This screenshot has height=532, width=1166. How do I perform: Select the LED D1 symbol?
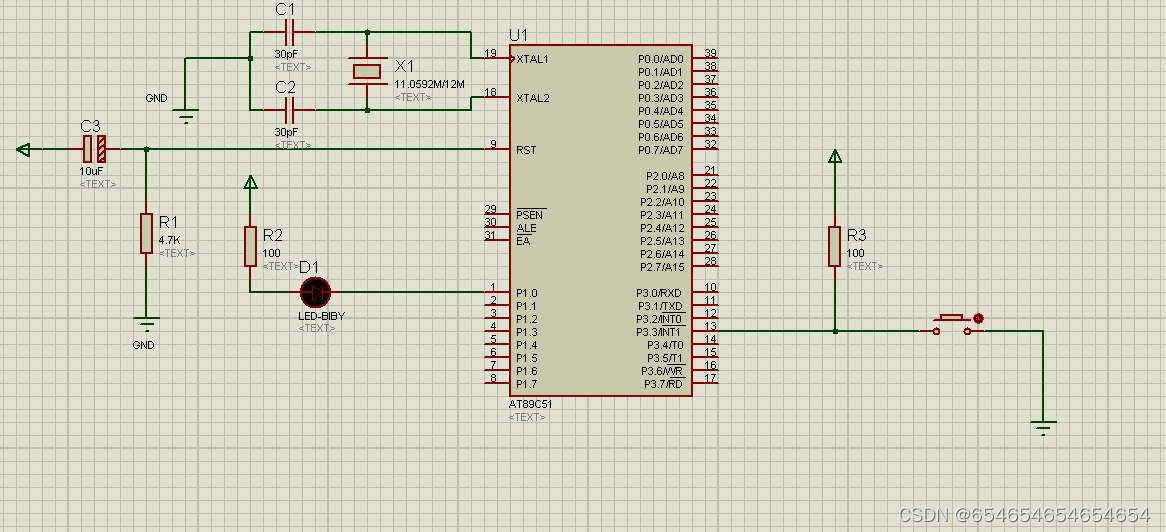[315, 292]
